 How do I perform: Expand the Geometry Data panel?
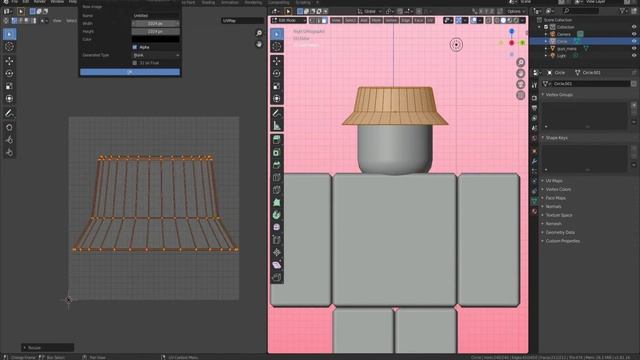(x=560, y=233)
